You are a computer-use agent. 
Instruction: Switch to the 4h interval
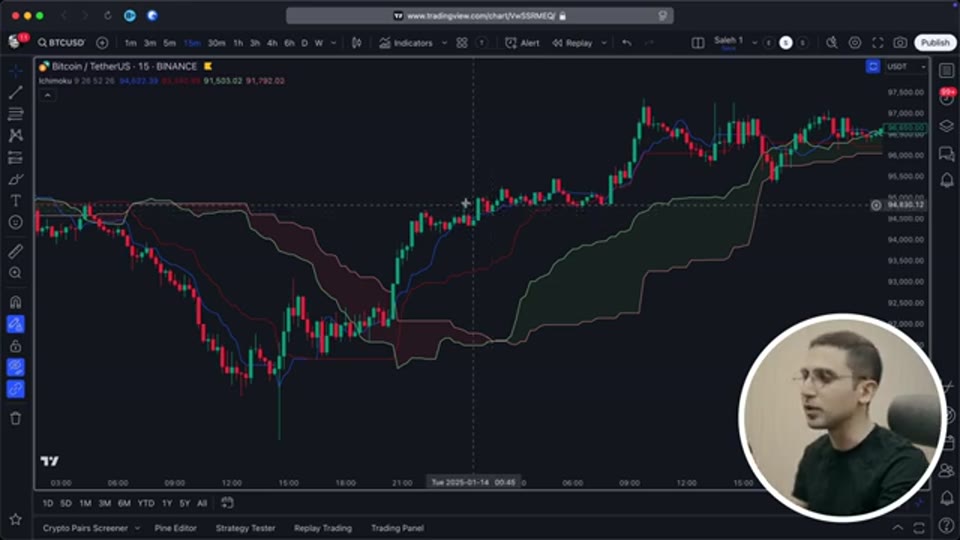(272, 43)
